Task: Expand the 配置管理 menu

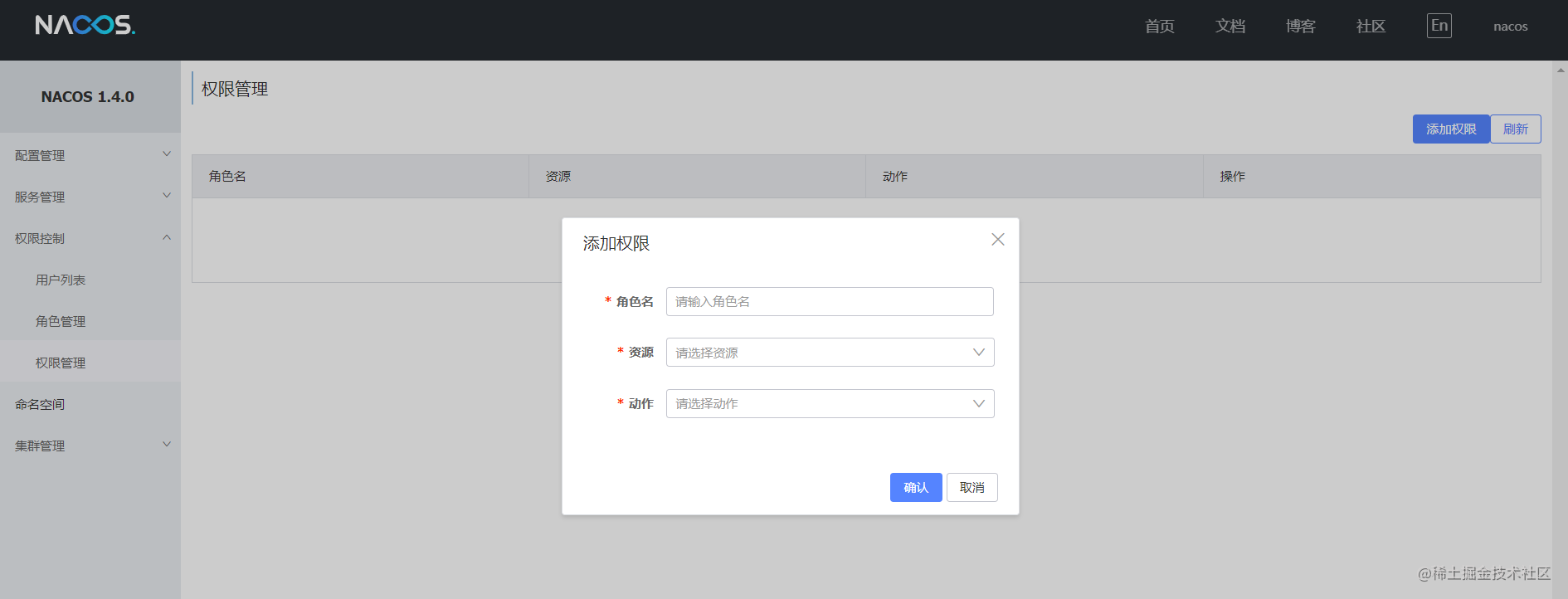Action: (90, 155)
